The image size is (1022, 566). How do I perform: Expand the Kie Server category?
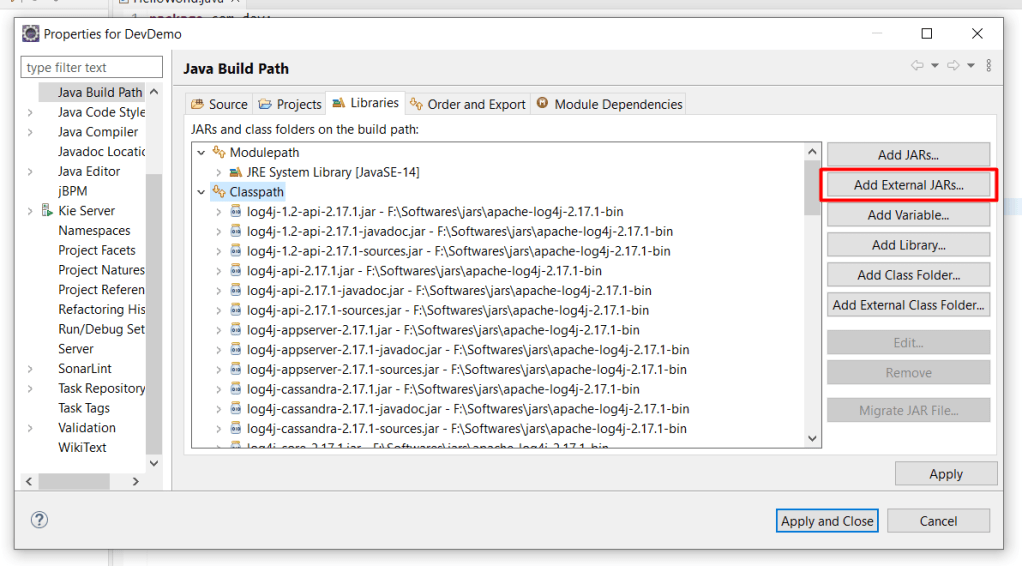[x=31, y=211]
